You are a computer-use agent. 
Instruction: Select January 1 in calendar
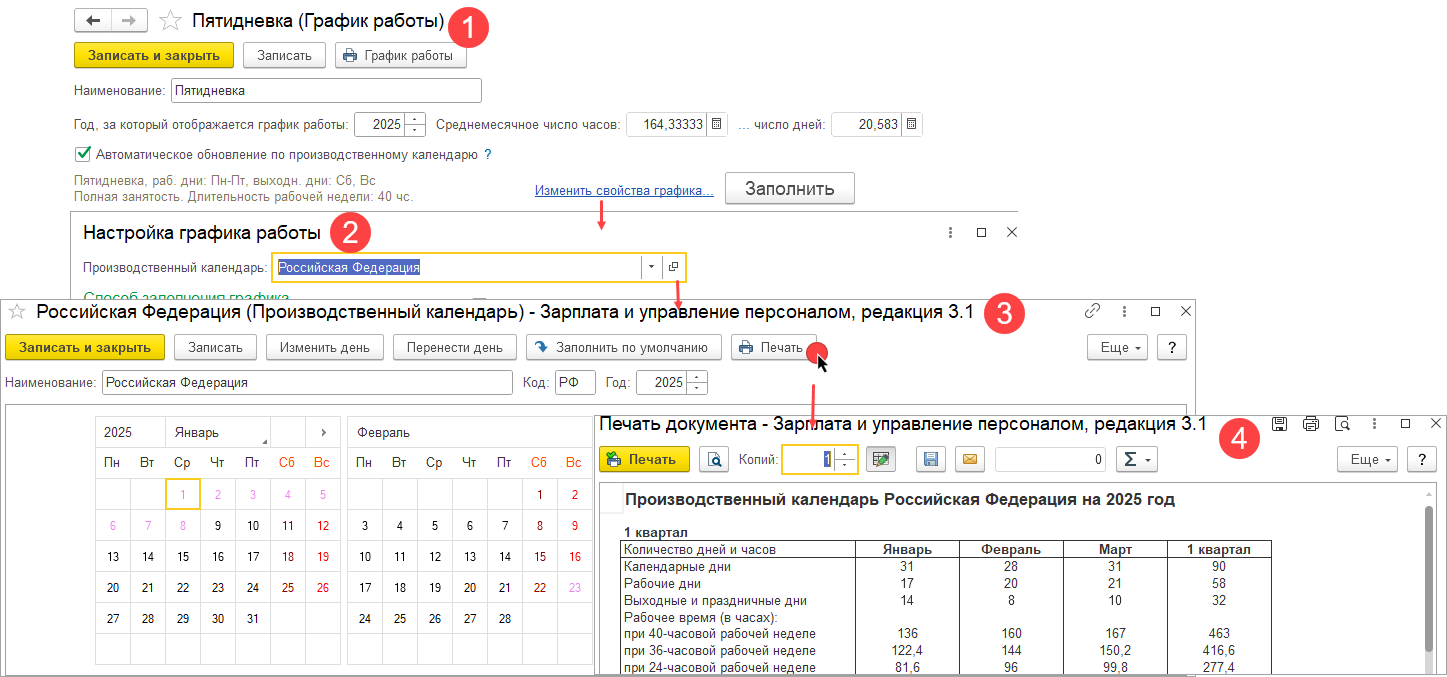point(182,494)
